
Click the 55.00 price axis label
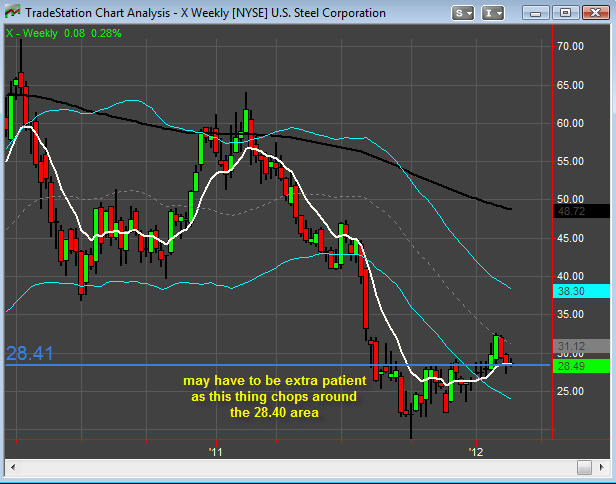point(570,161)
